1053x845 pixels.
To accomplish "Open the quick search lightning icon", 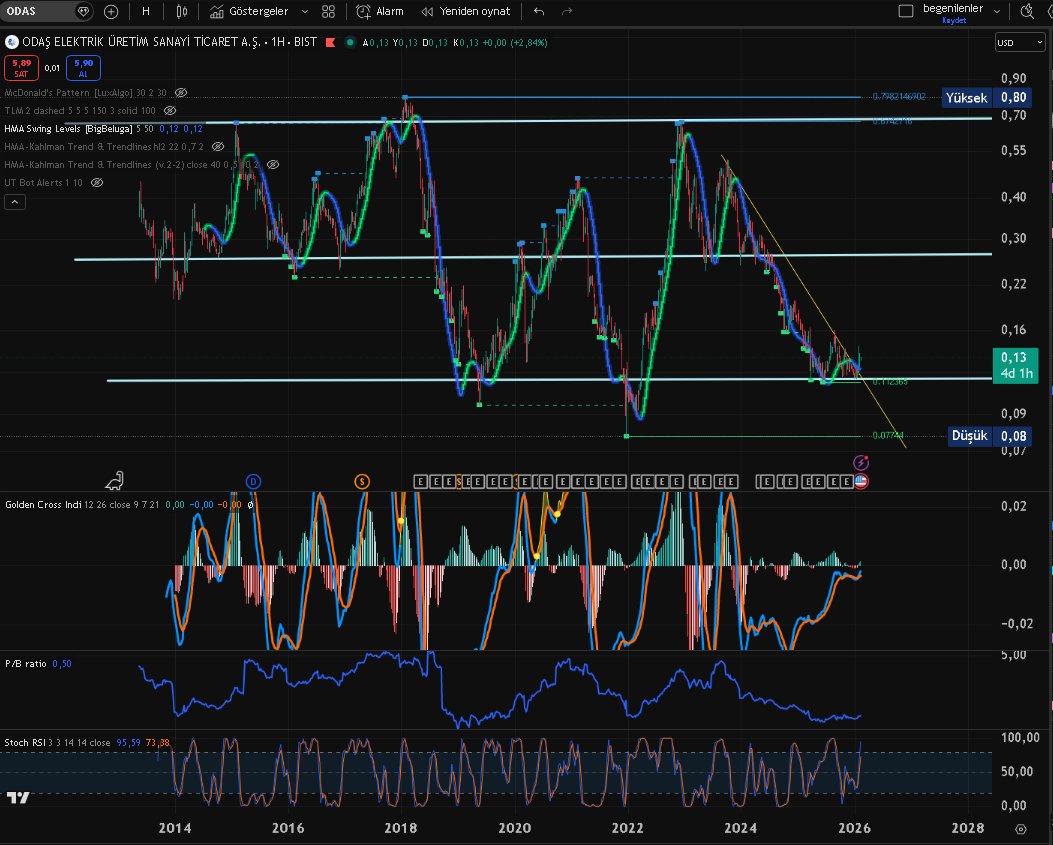I will point(1027,11).
